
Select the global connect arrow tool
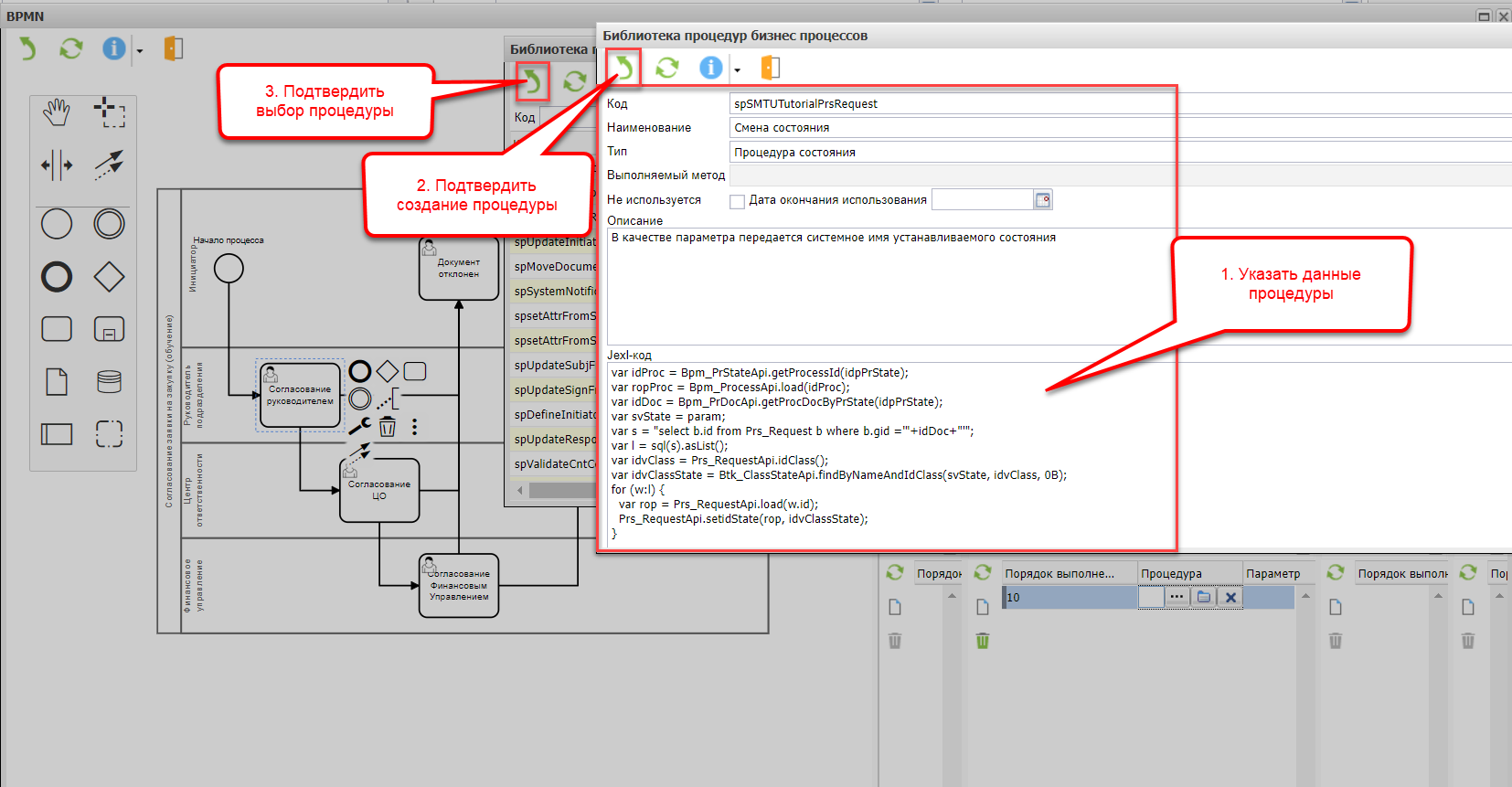[x=109, y=165]
